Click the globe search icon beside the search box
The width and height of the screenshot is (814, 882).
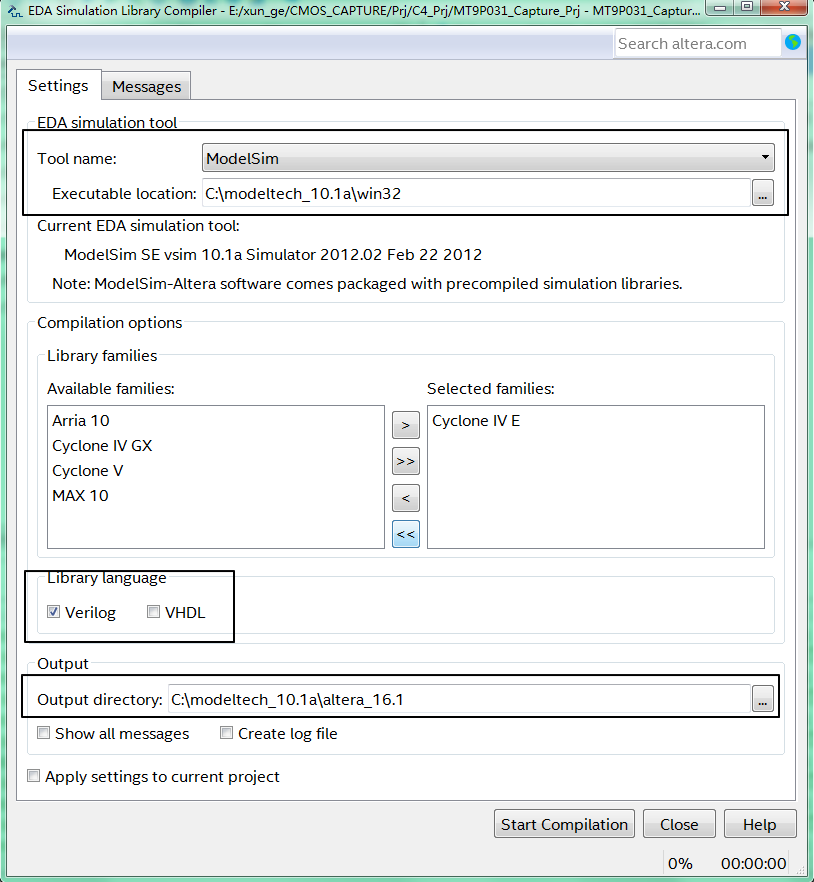click(x=793, y=42)
